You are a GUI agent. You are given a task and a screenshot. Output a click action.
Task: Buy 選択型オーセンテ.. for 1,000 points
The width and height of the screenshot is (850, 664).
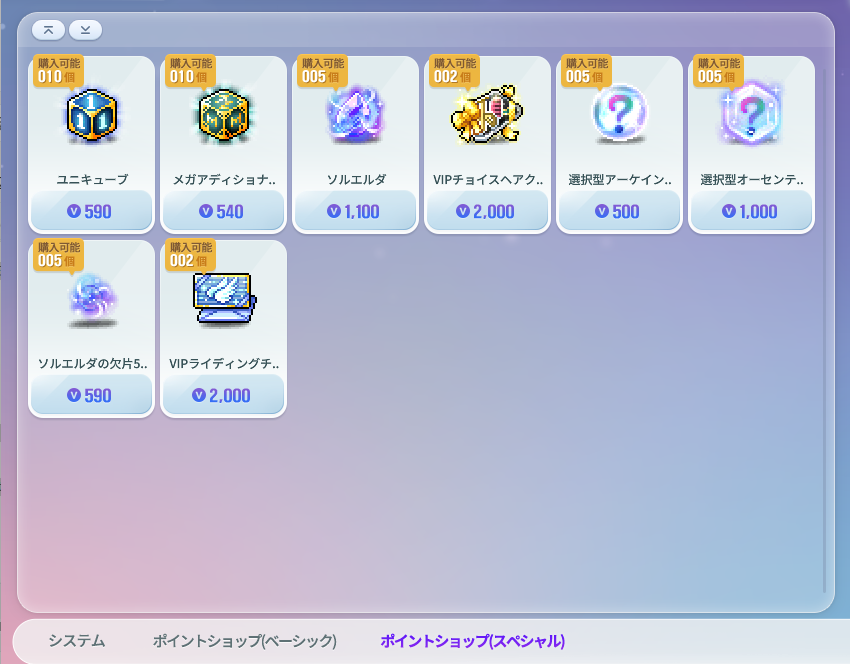click(751, 211)
